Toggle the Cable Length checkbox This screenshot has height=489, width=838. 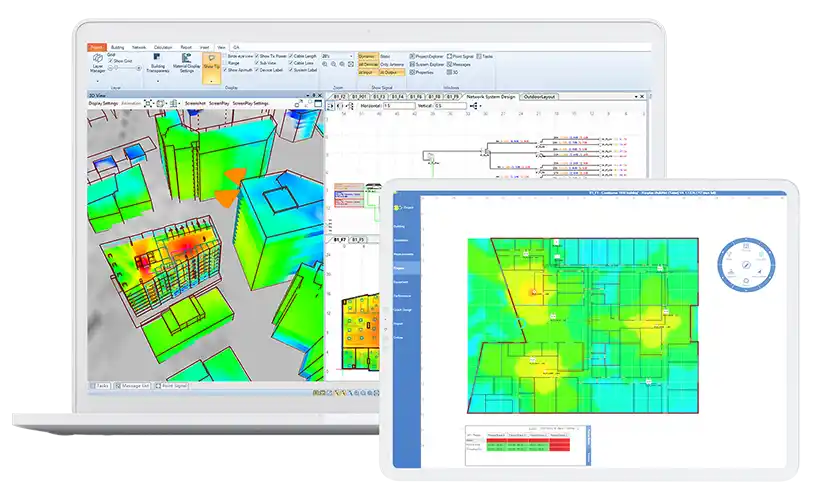pos(291,56)
